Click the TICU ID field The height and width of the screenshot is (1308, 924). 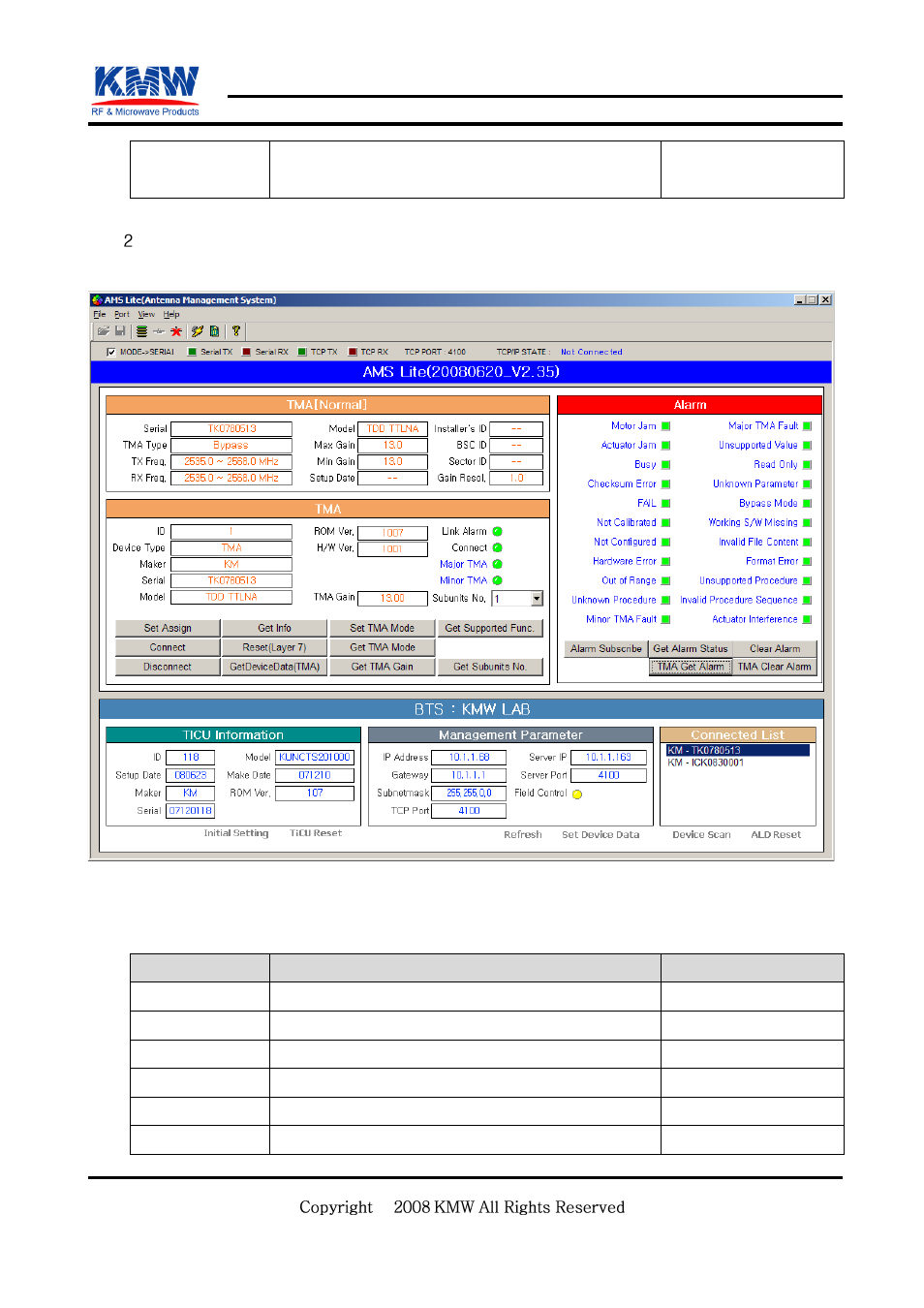(x=191, y=758)
